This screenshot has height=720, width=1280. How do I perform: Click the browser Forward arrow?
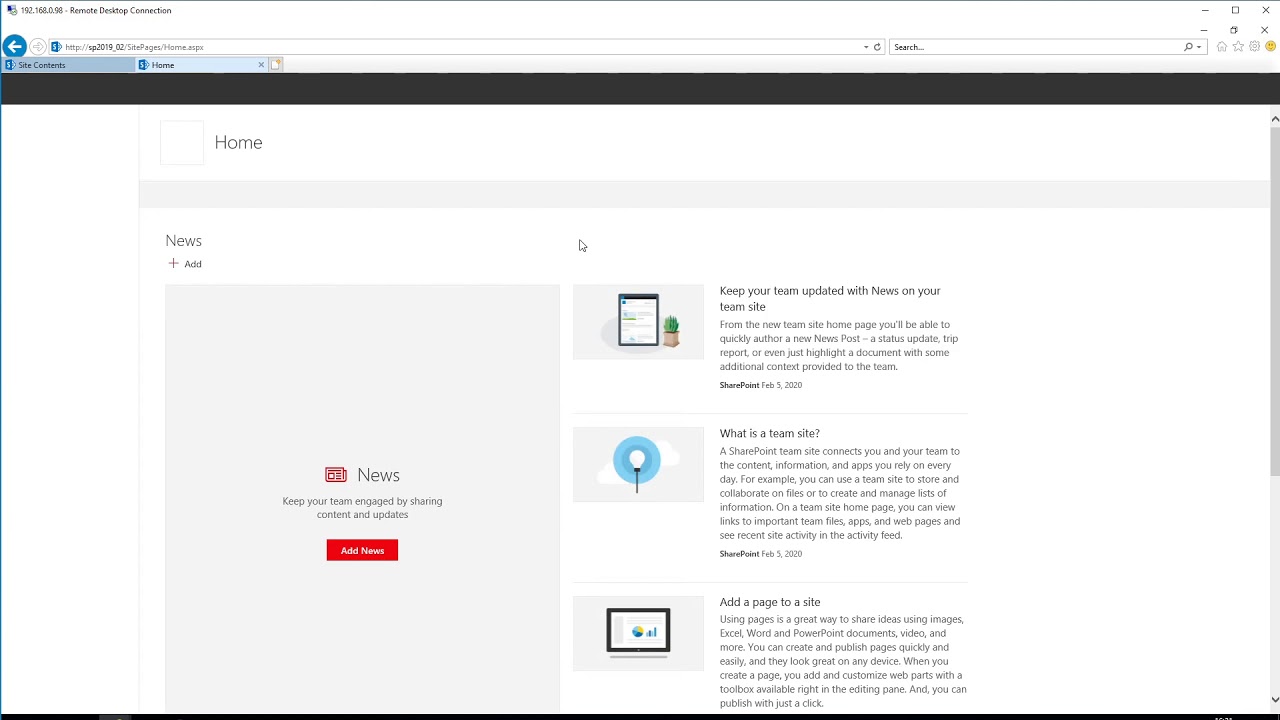(38, 47)
